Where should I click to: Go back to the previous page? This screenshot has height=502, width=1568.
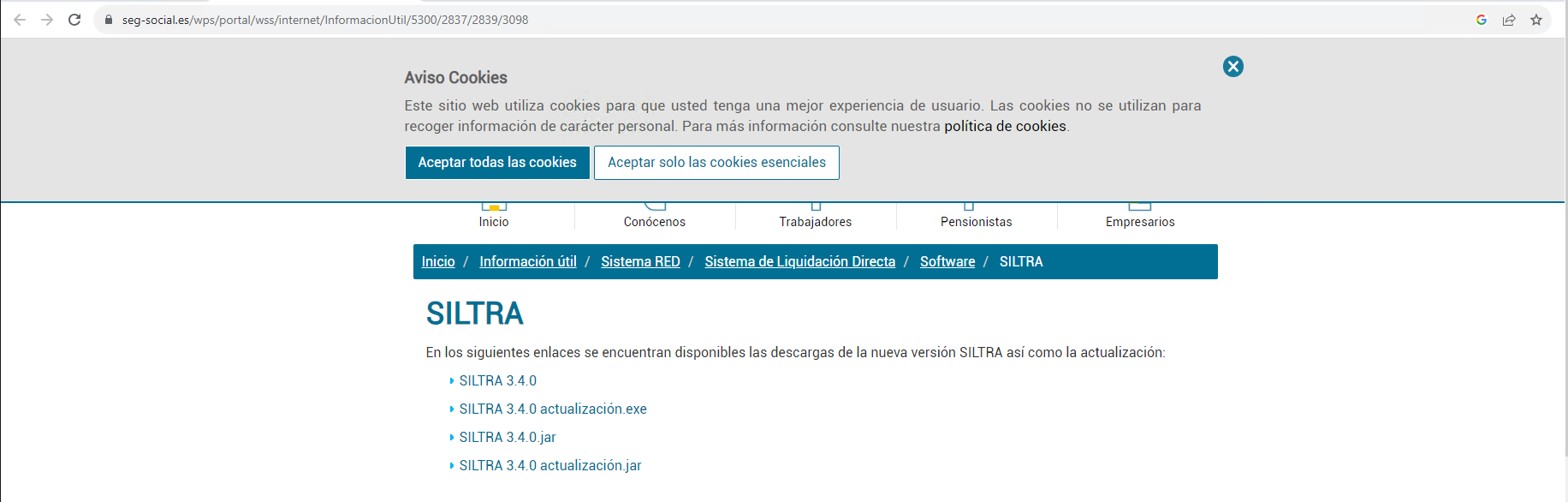(x=20, y=20)
